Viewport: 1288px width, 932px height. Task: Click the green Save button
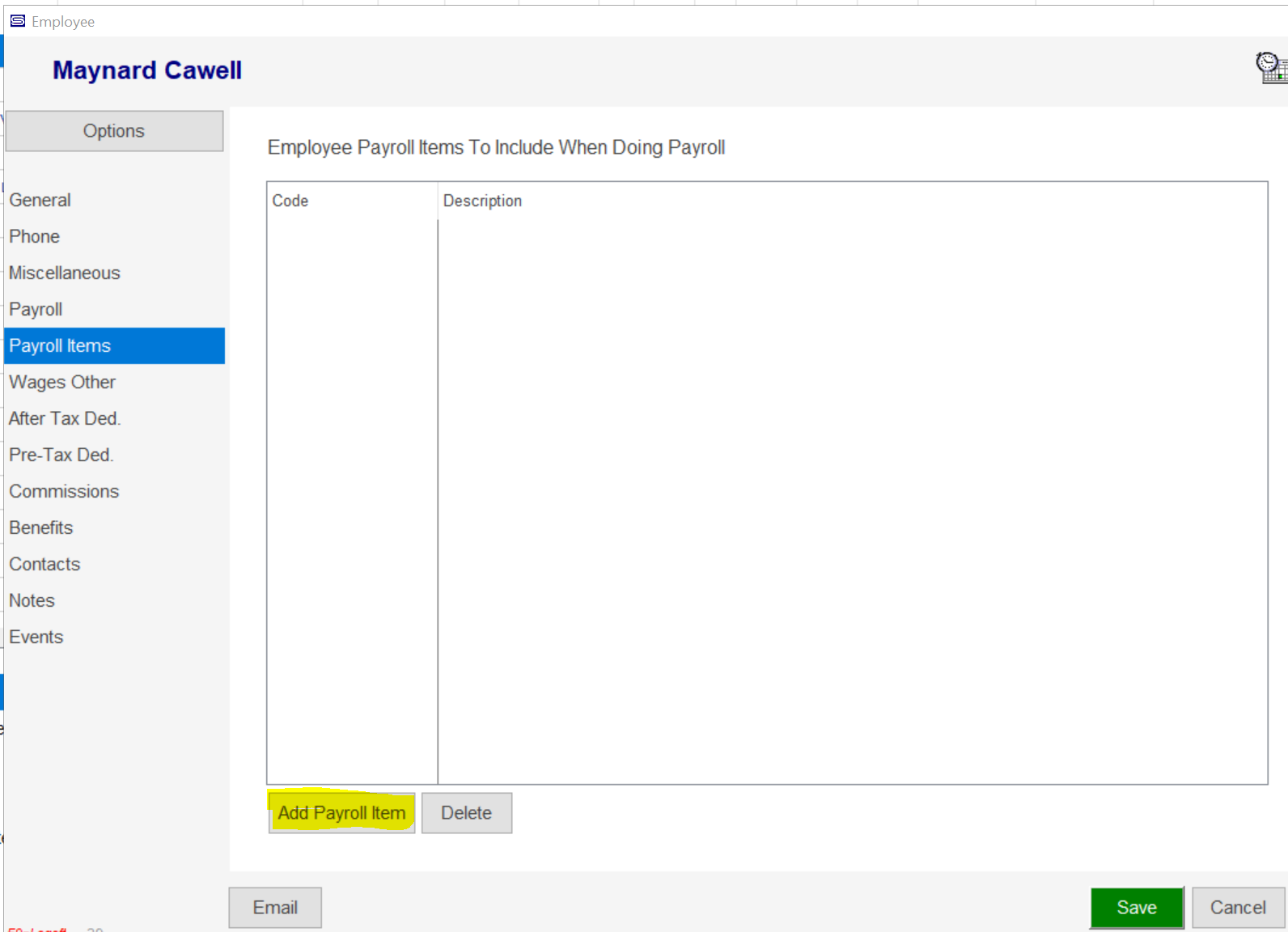(1137, 908)
